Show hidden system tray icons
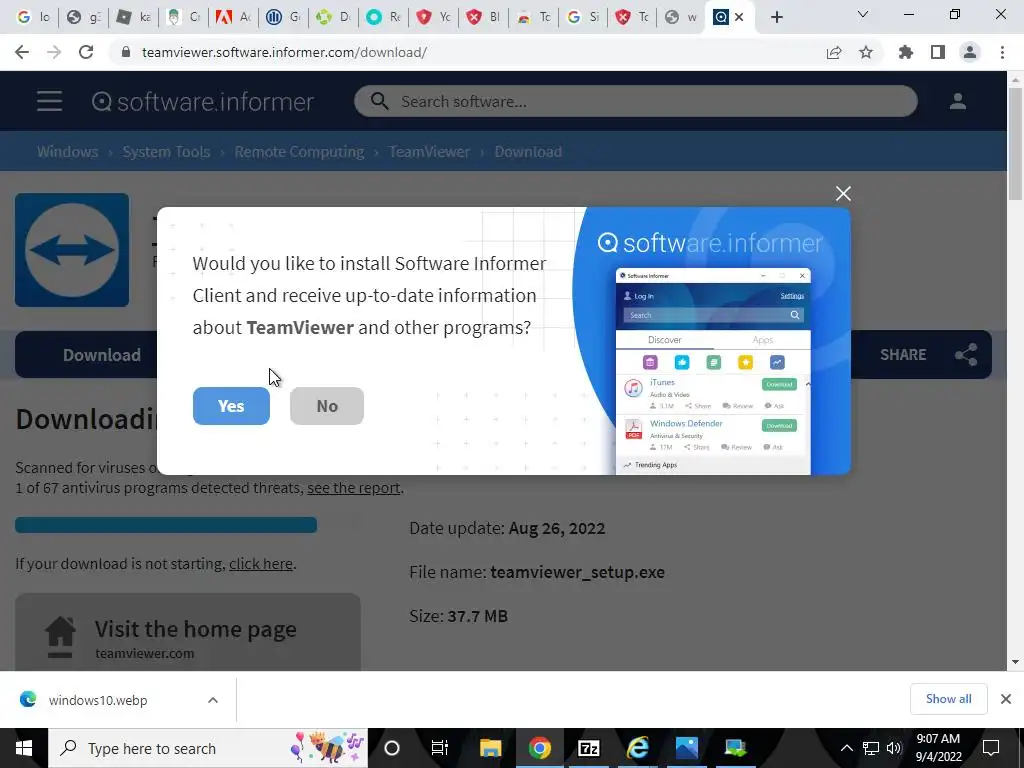Screen dimensions: 1024x768 pos(846,748)
